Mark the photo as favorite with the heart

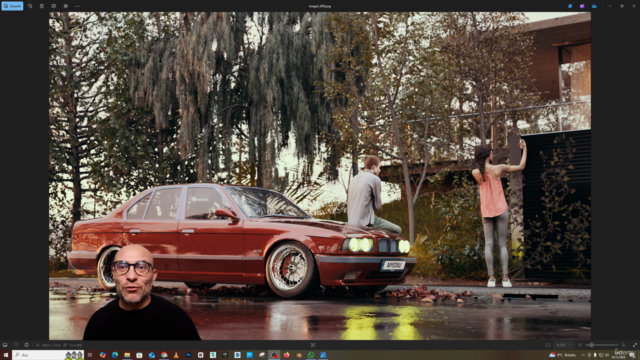pos(16,345)
